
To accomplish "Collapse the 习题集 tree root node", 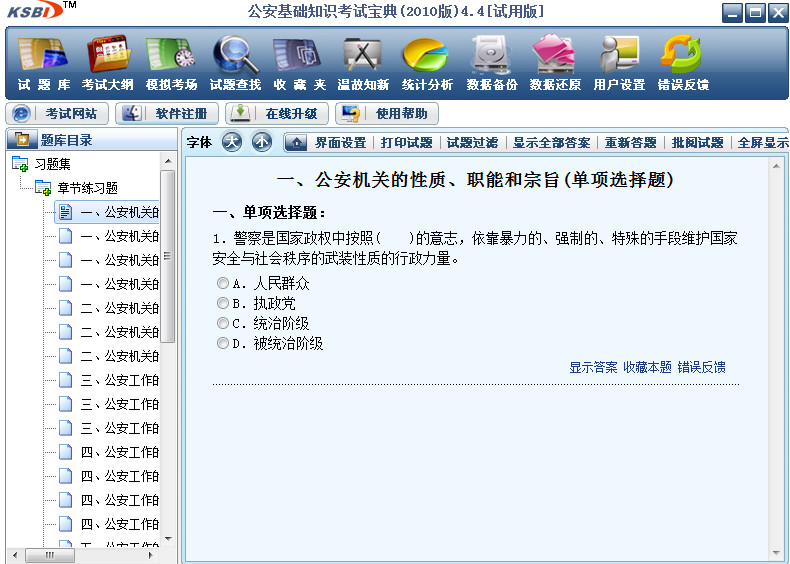I will click(x=20, y=164).
